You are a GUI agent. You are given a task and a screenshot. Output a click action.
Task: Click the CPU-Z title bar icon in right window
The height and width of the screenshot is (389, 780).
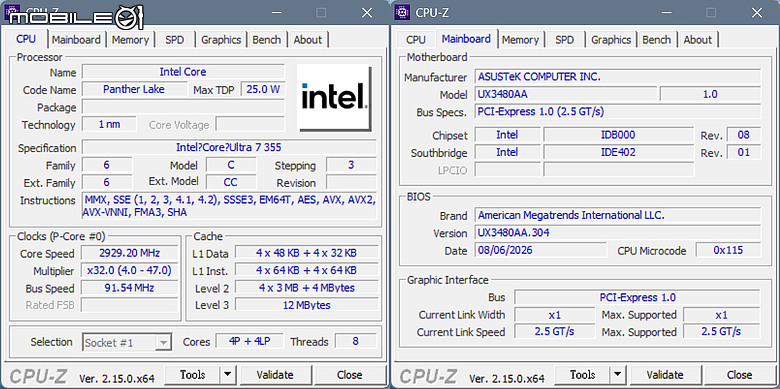(402, 12)
